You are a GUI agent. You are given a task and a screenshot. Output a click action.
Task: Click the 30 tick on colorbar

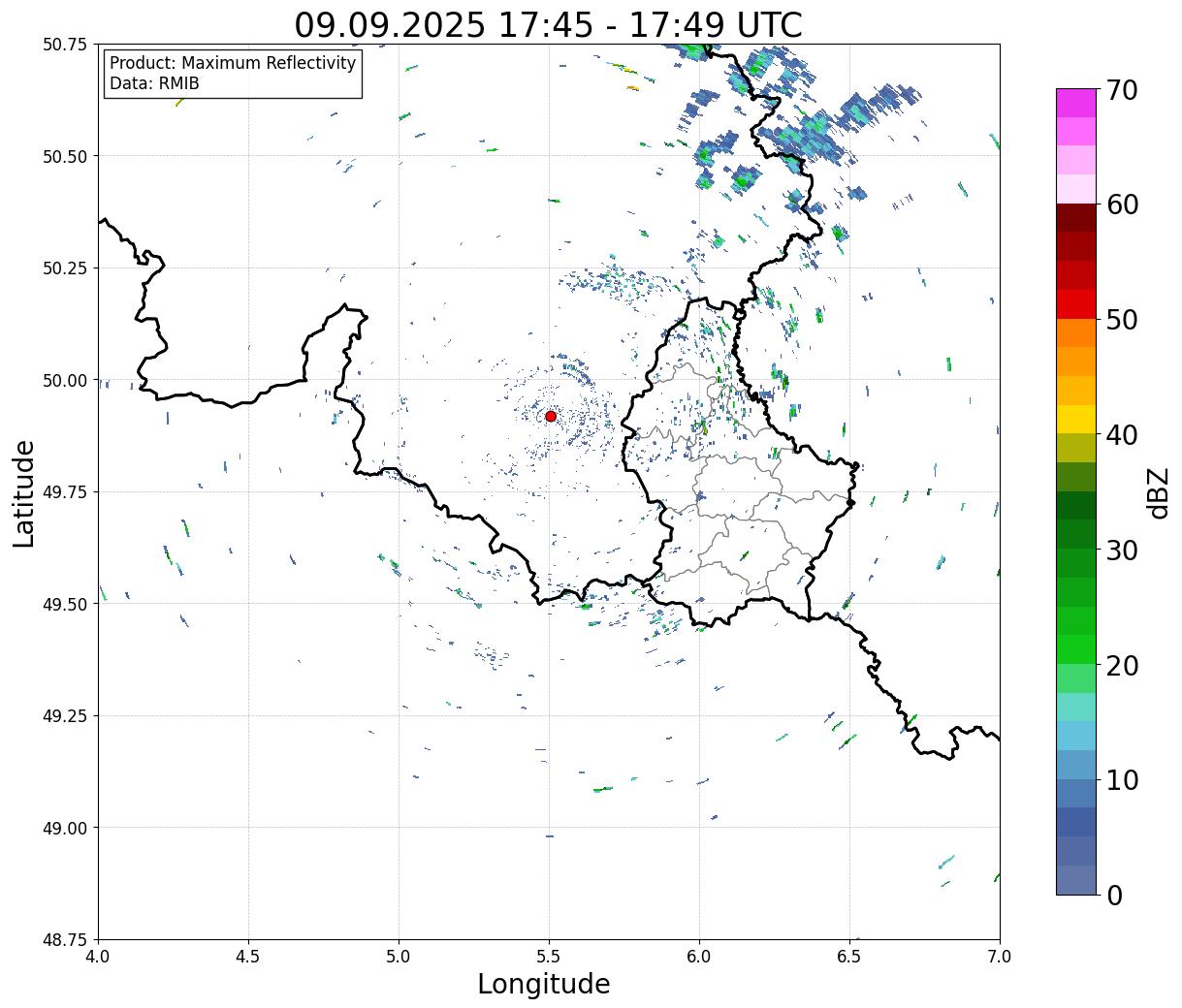(x=1122, y=551)
